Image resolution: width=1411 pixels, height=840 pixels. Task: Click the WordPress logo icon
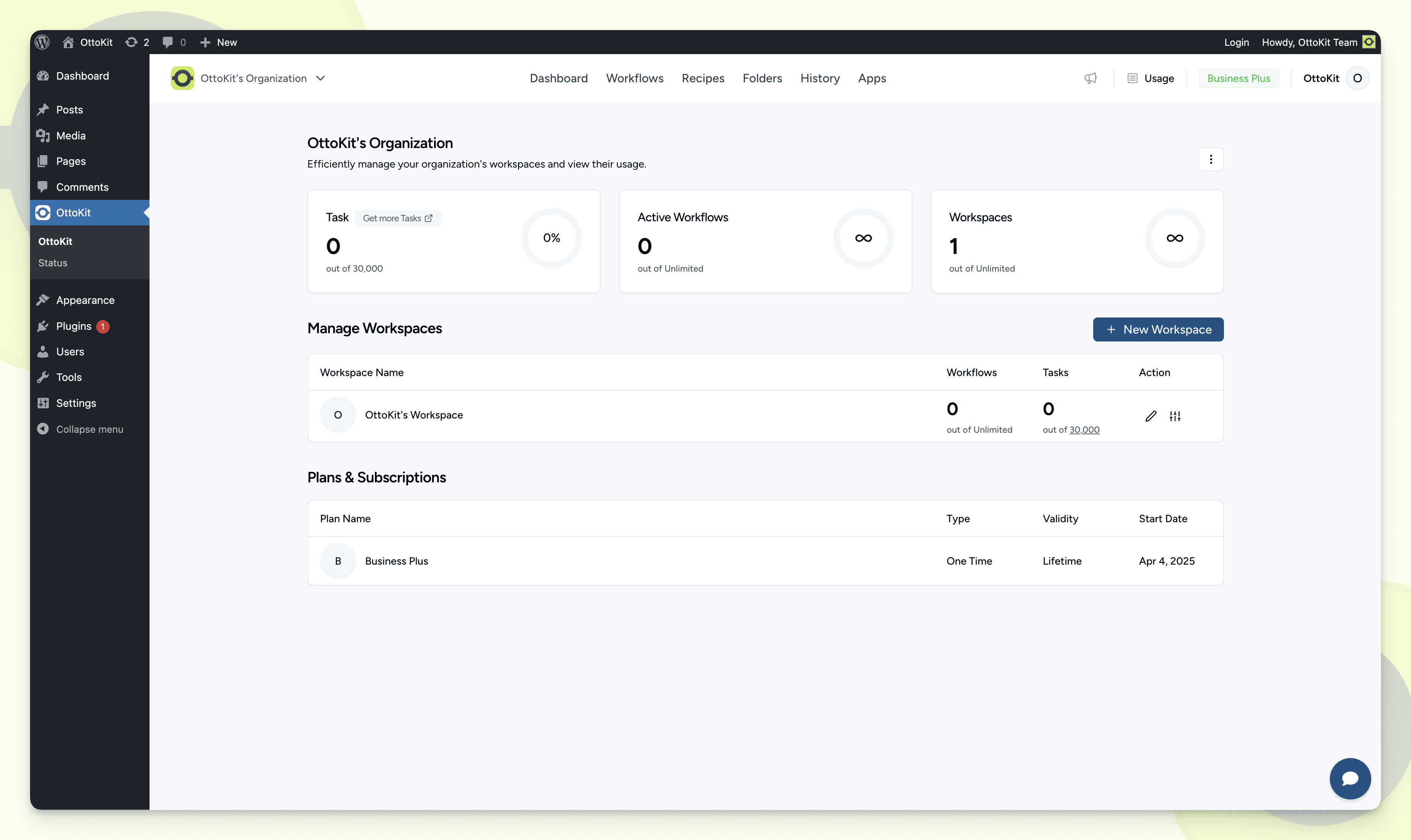point(42,42)
